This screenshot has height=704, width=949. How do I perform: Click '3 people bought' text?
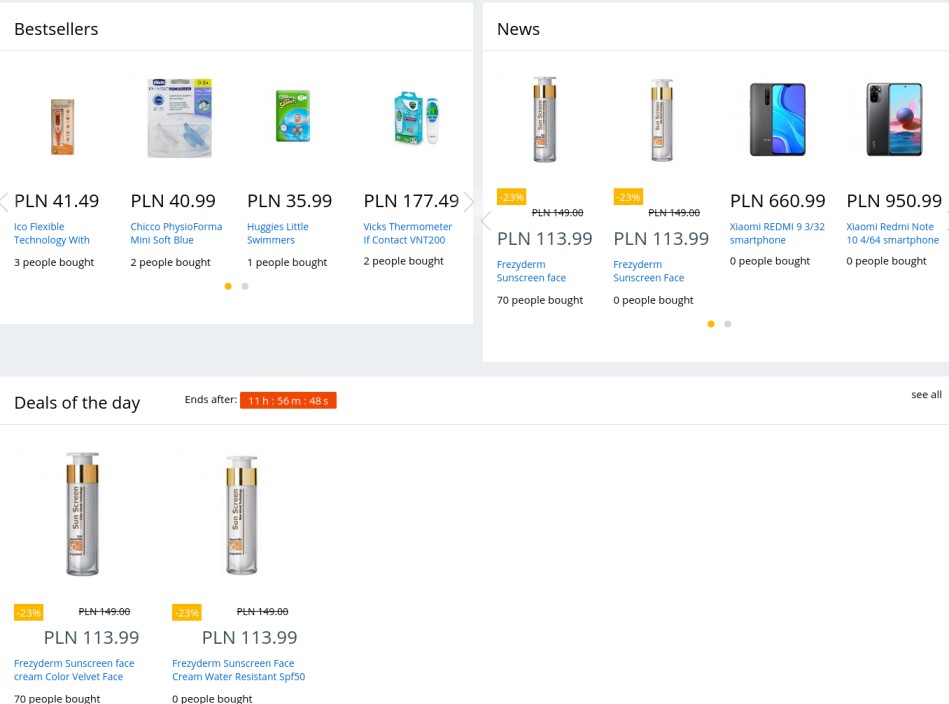click(x=54, y=263)
